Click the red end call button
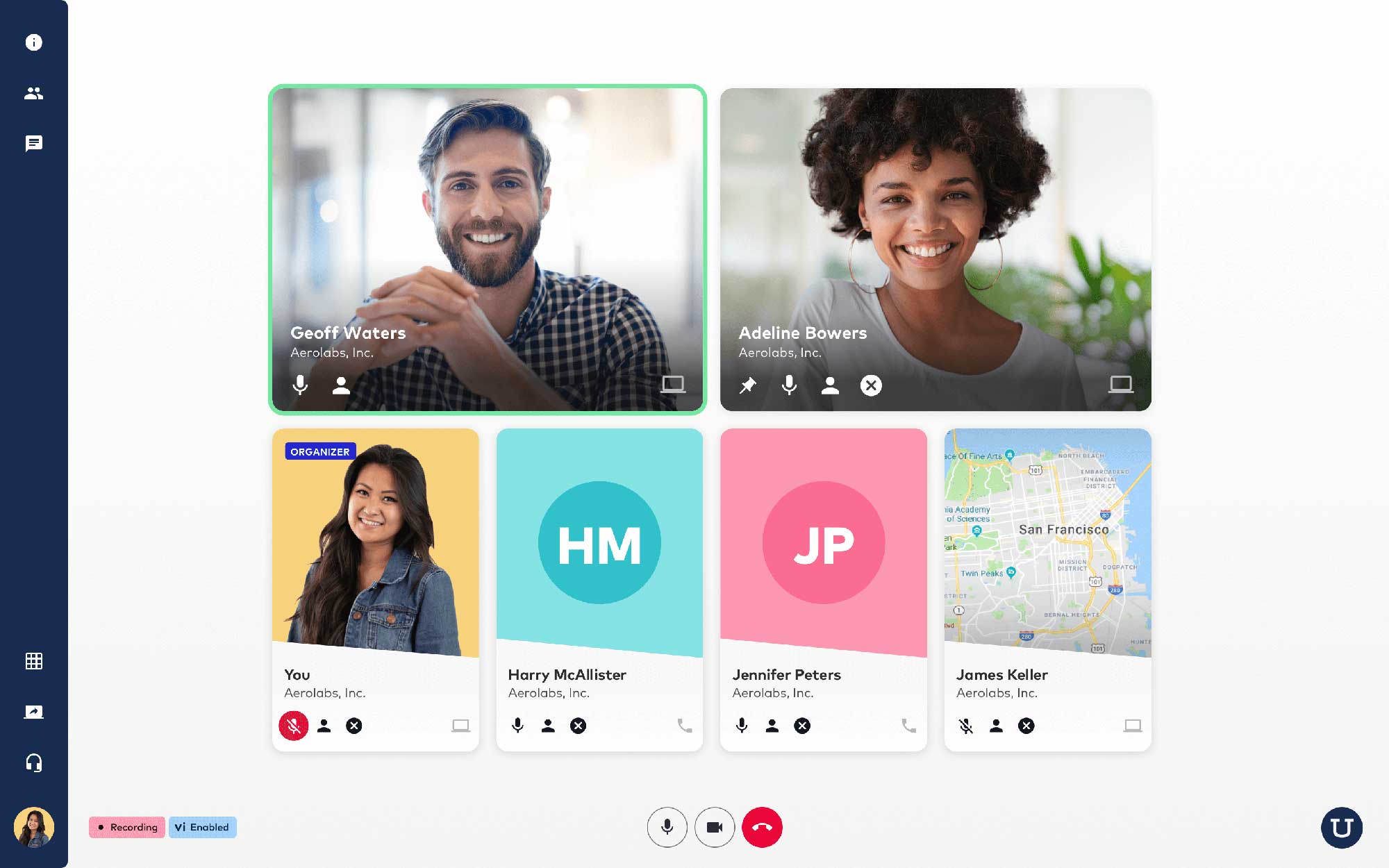Viewport: 1389px width, 868px height. coord(761,827)
